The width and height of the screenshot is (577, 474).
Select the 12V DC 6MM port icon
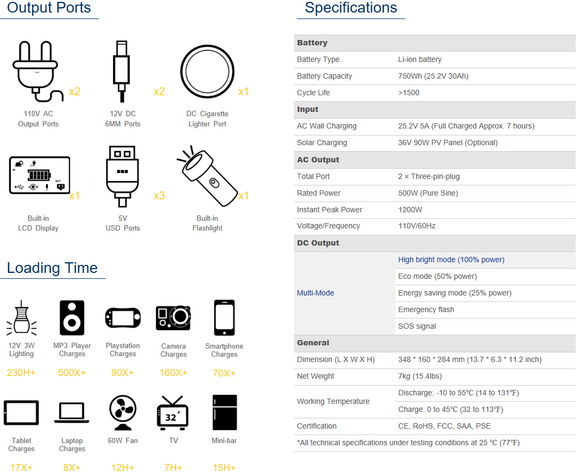122,71
